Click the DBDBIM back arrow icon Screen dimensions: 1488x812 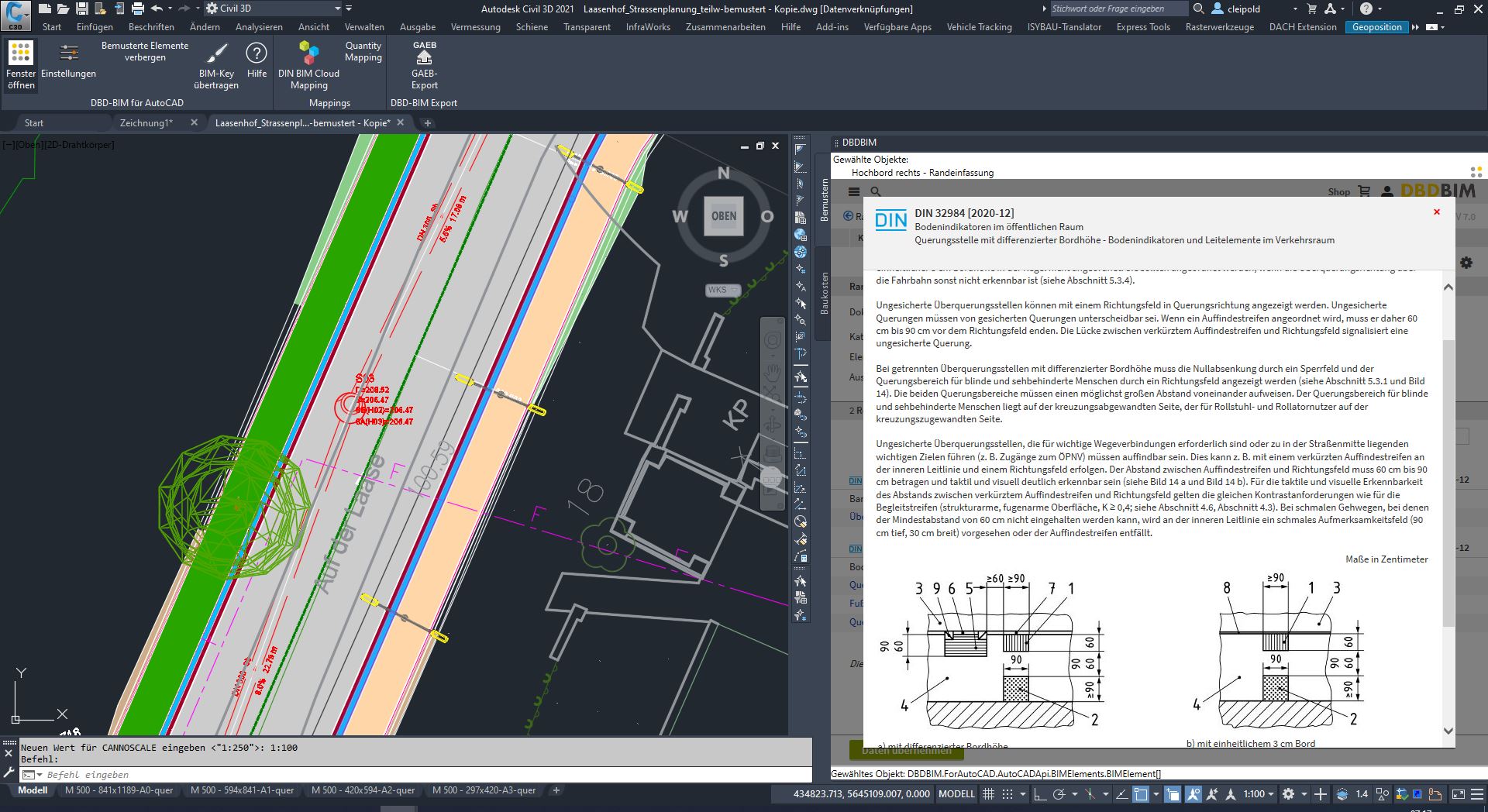click(x=849, y=216)
